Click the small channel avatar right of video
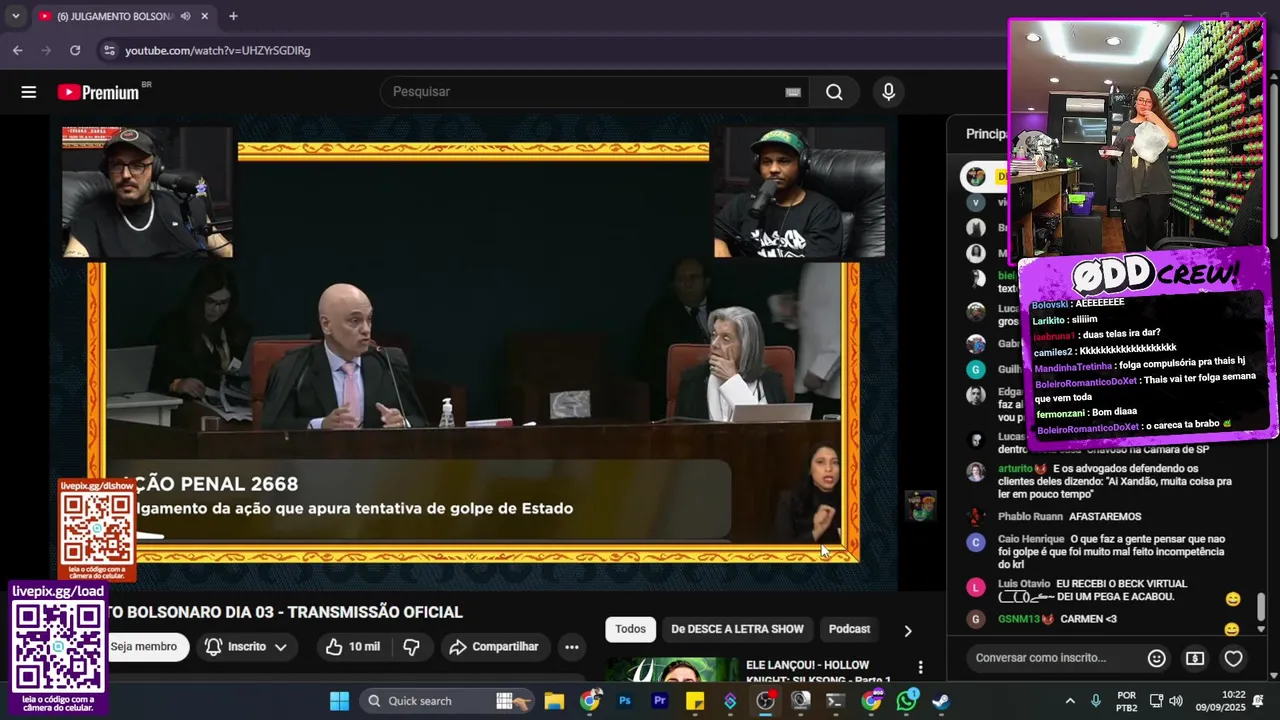The image size is (1280, 720). click(921, 506)
